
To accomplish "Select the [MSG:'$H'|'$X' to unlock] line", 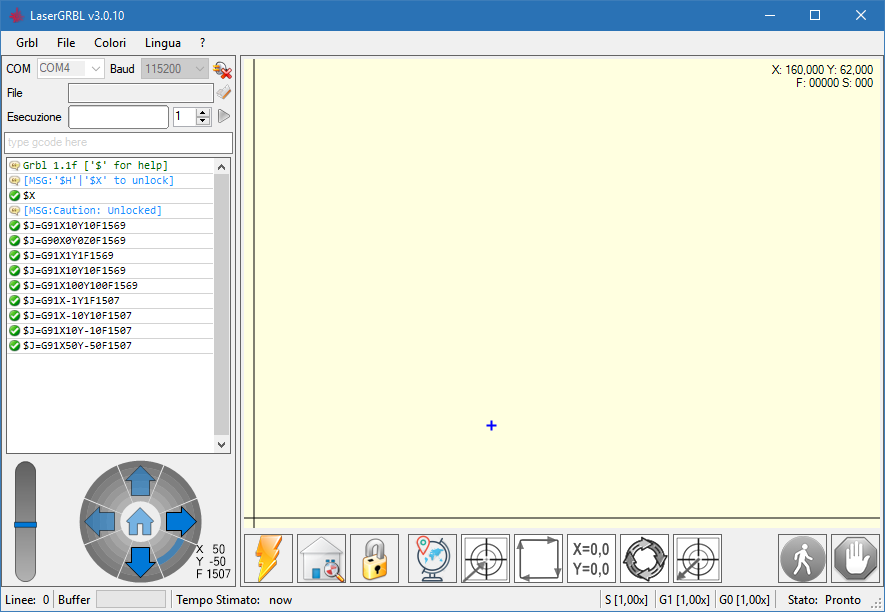I will [x=111, y=181].
